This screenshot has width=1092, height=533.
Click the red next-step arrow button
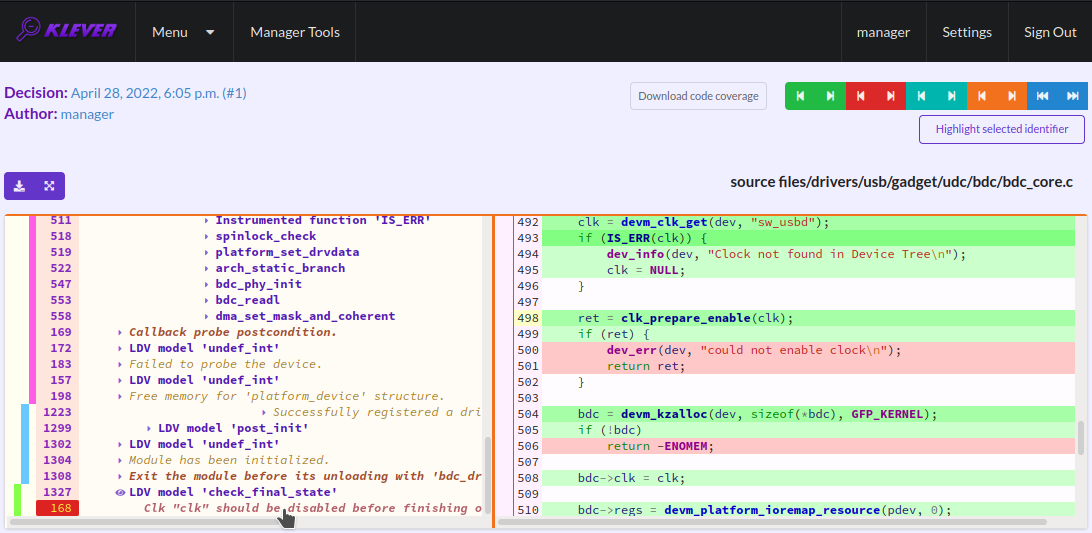coord(891,96)
